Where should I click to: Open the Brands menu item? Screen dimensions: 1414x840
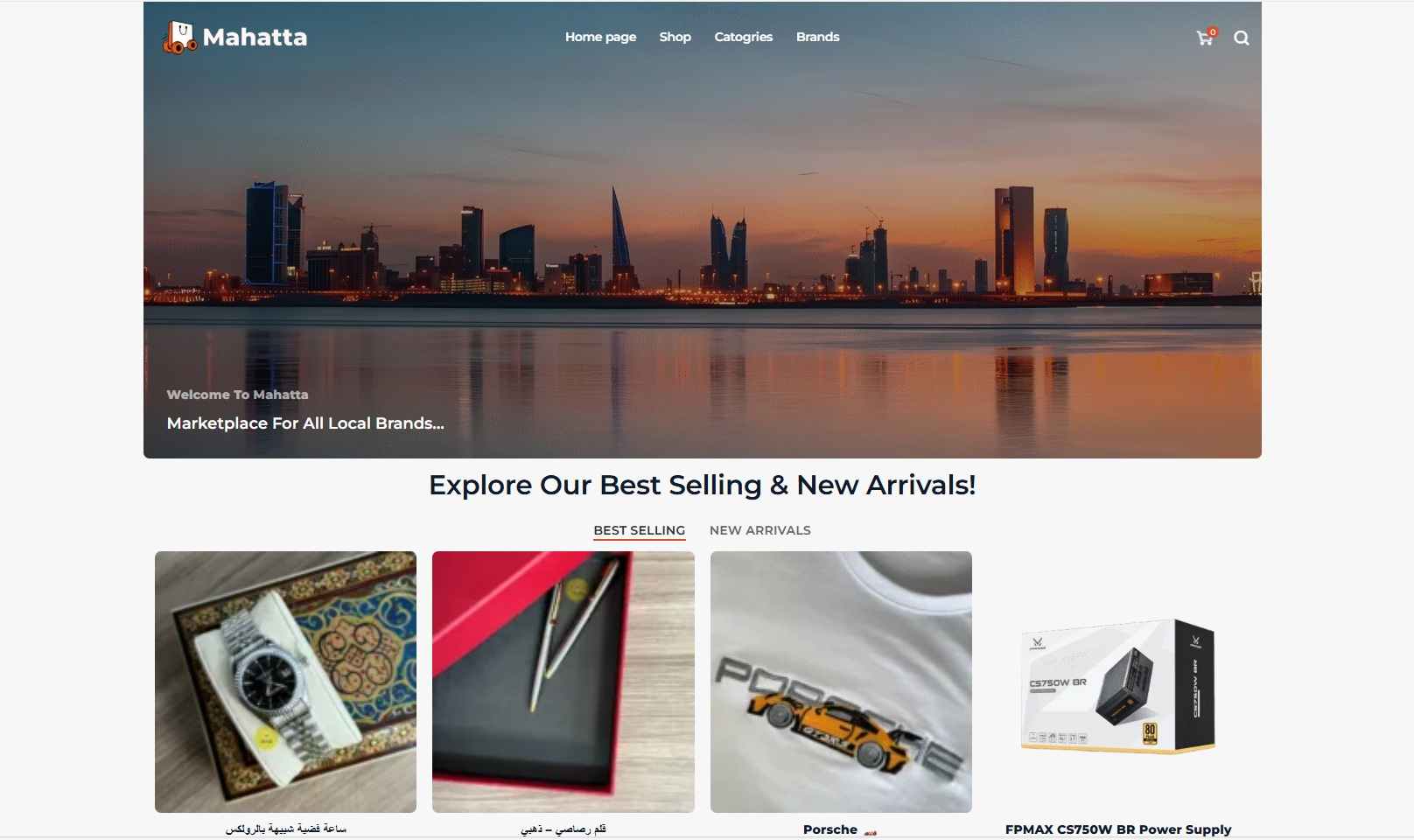[817, 37]
